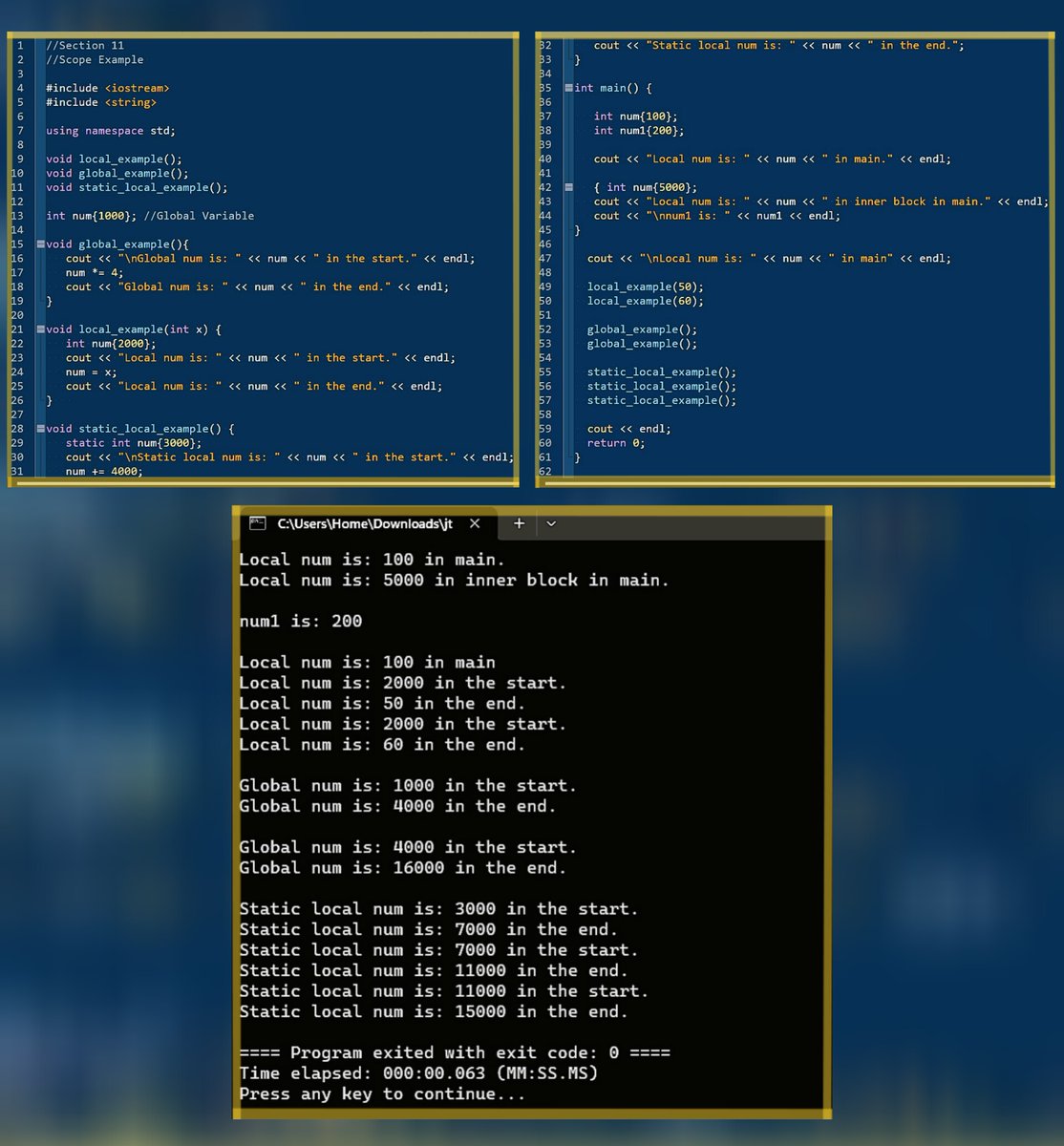
Task: Click the '//Scope Example' comment line
Action: tap(95, 60)
